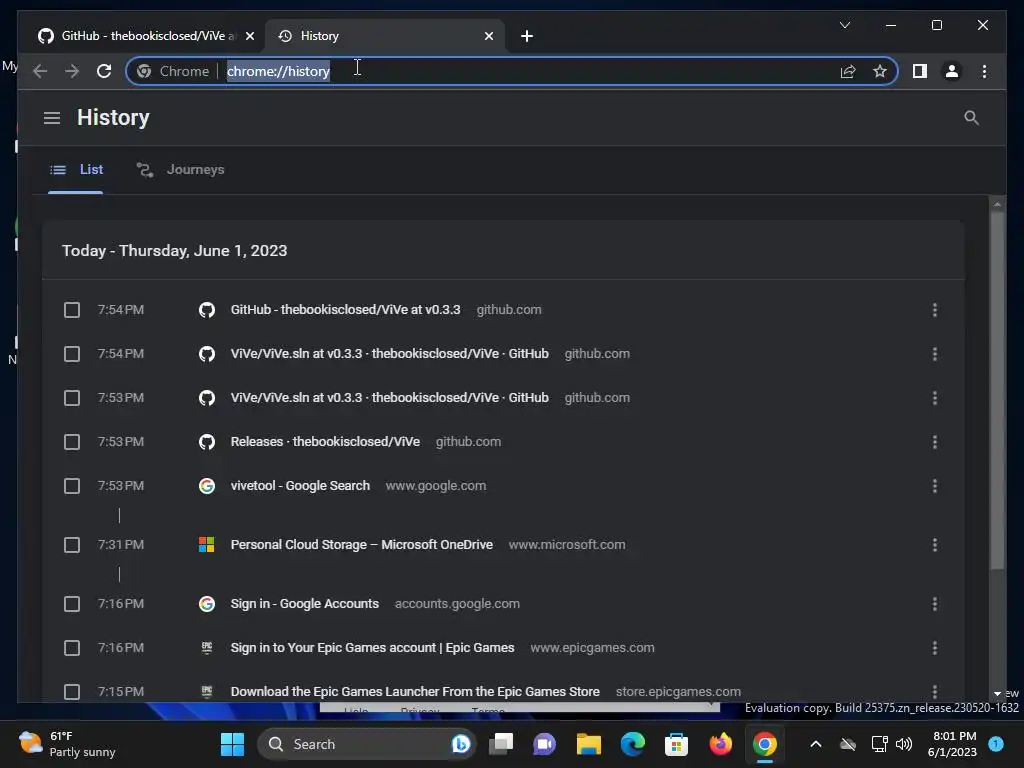Open the Chat app on the taskbar
Screen dimensions: 1024x768
tap(544, 744)
